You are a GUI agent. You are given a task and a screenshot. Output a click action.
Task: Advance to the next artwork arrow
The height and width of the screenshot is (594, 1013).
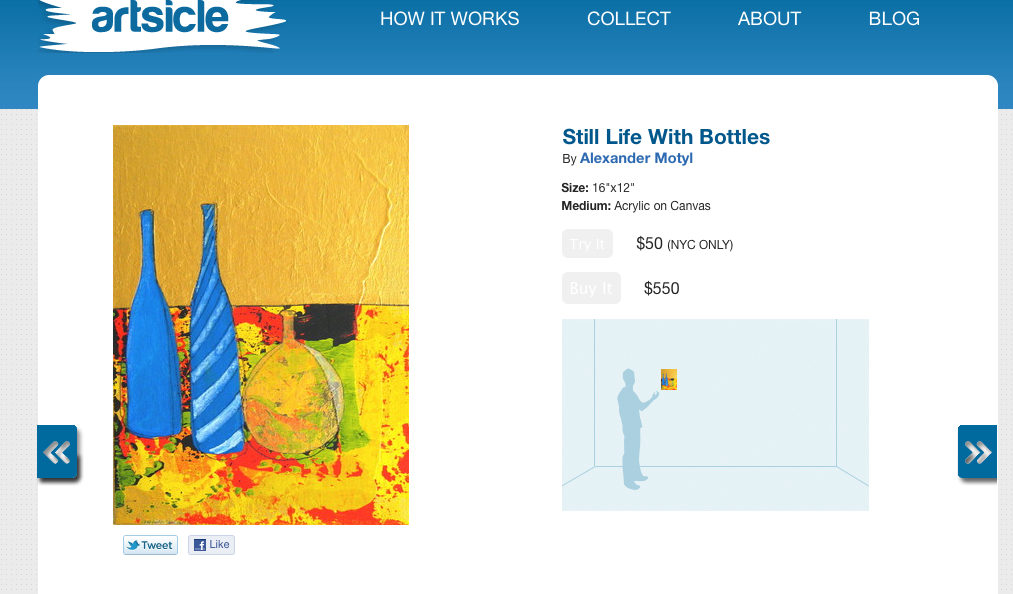977,453
